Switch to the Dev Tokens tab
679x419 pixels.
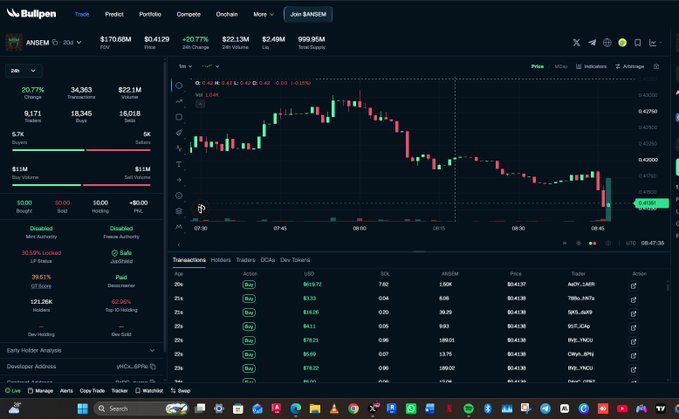pyautogui.click(x=295, y=260)
